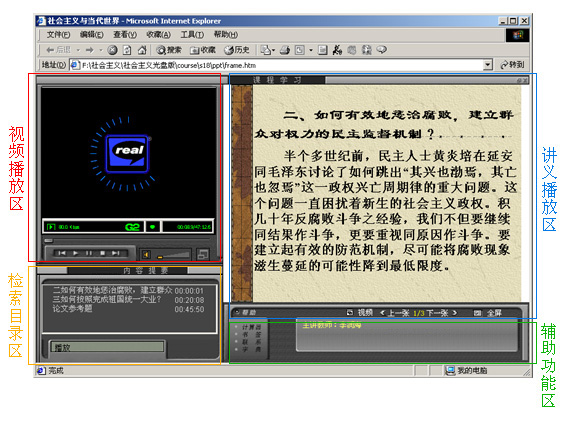This screenshot has width=571, height=426.
Task: Open the 联系 contact tool
Action: point(251,342)
